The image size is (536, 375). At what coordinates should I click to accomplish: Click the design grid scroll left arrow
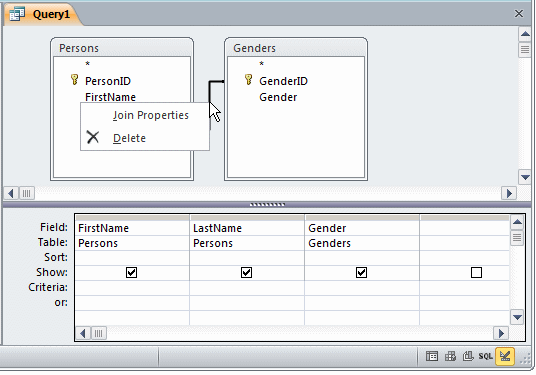[x=83, y=333]
